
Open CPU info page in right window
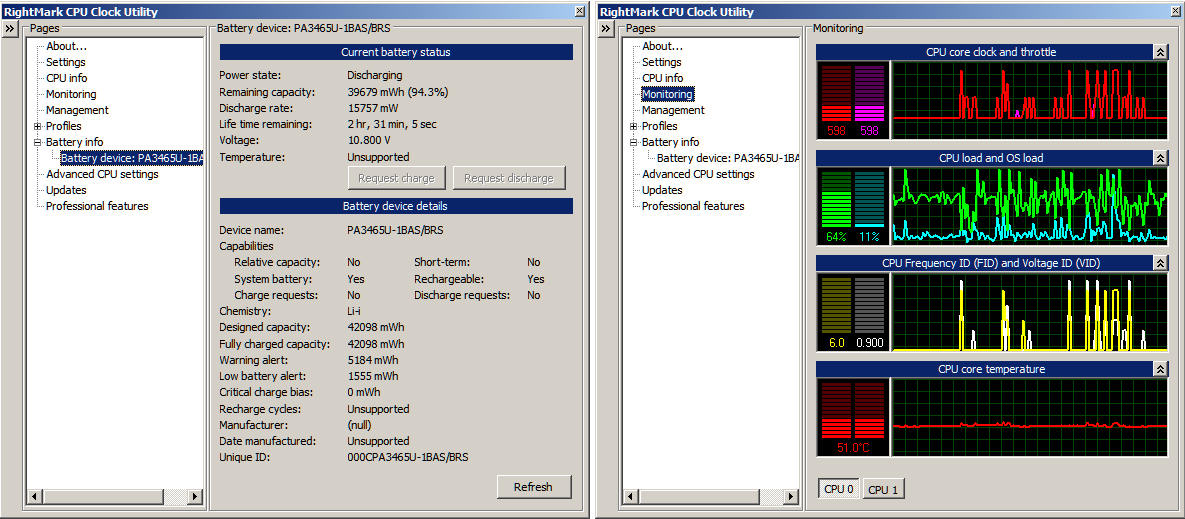click(x=663, y=78)
